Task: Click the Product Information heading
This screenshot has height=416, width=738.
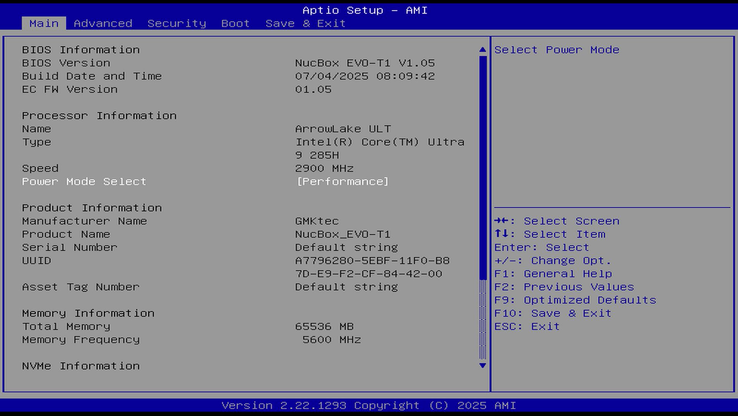Action: (92, 208)
